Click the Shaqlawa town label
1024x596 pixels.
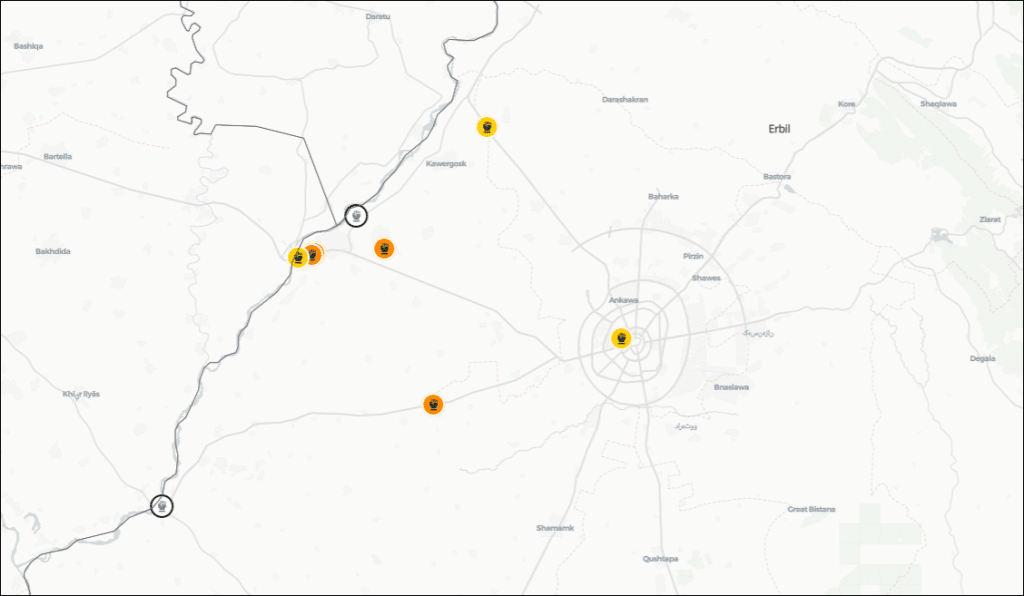pos(938,104)
